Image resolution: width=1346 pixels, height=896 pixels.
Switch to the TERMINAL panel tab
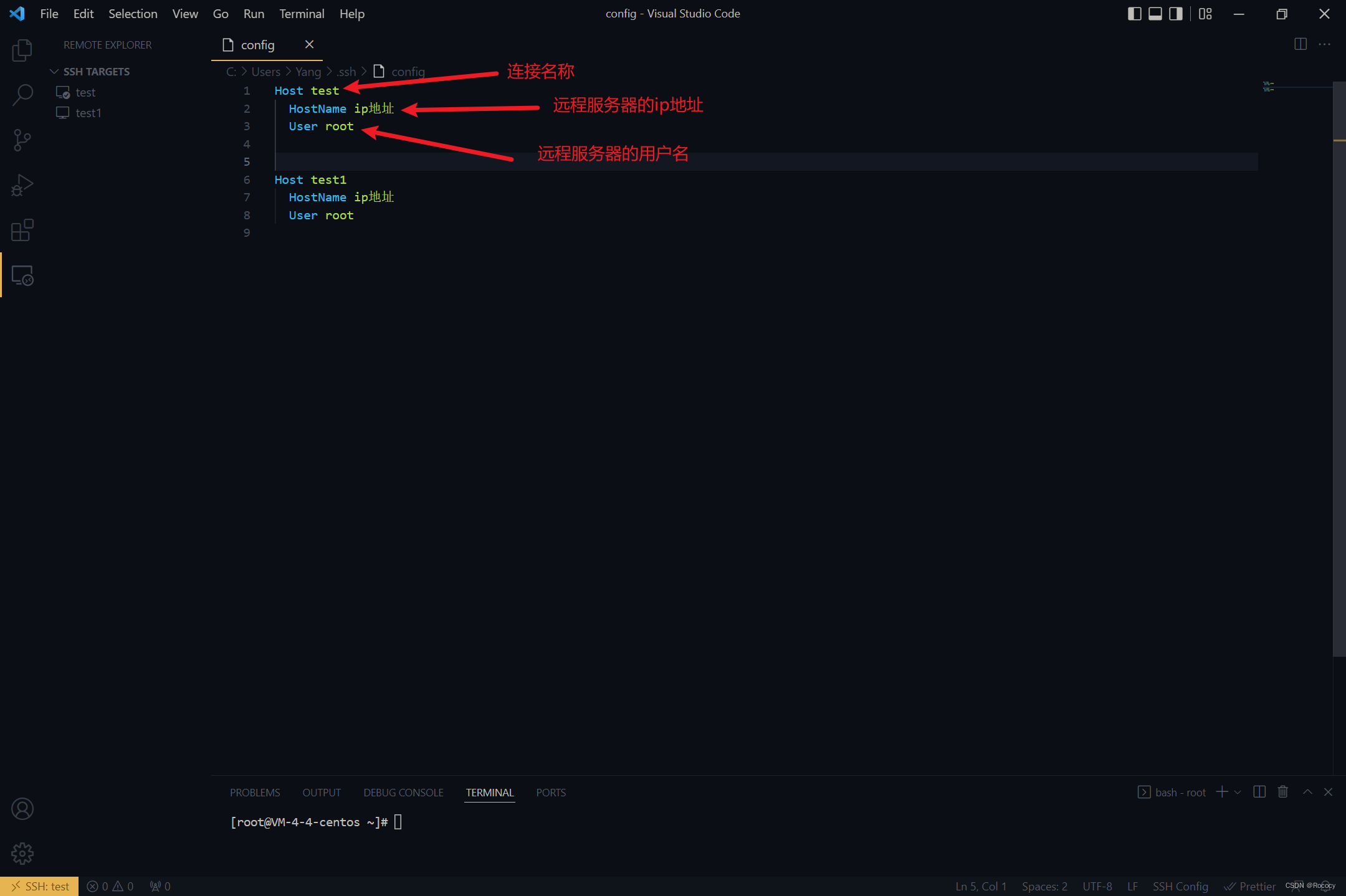(490, 793)
